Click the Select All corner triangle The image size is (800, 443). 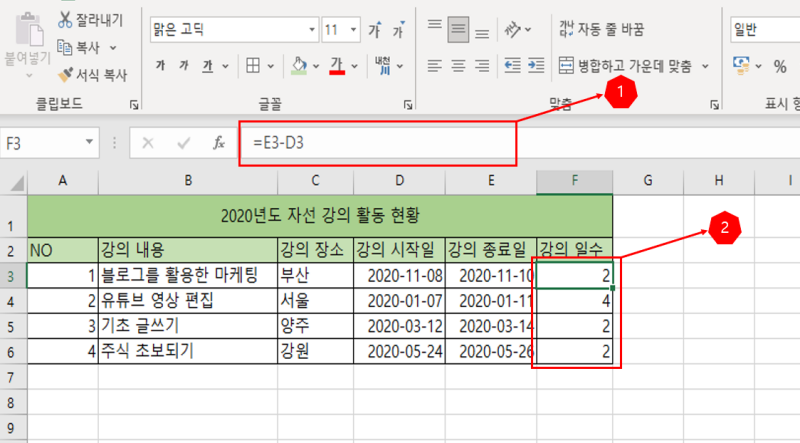click(15, 182)
